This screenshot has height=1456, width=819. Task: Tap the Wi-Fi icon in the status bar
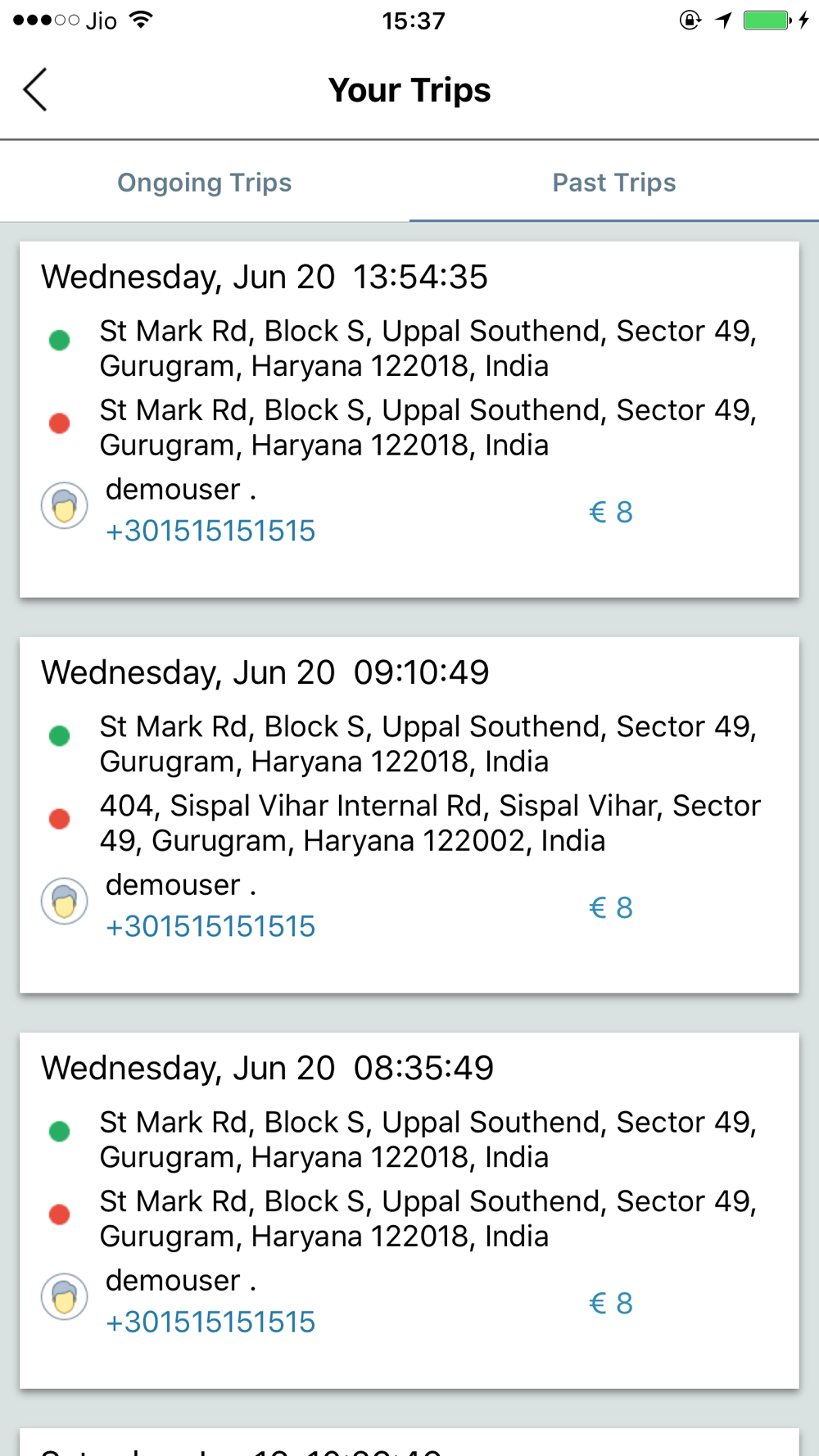(x=142, y=20)
